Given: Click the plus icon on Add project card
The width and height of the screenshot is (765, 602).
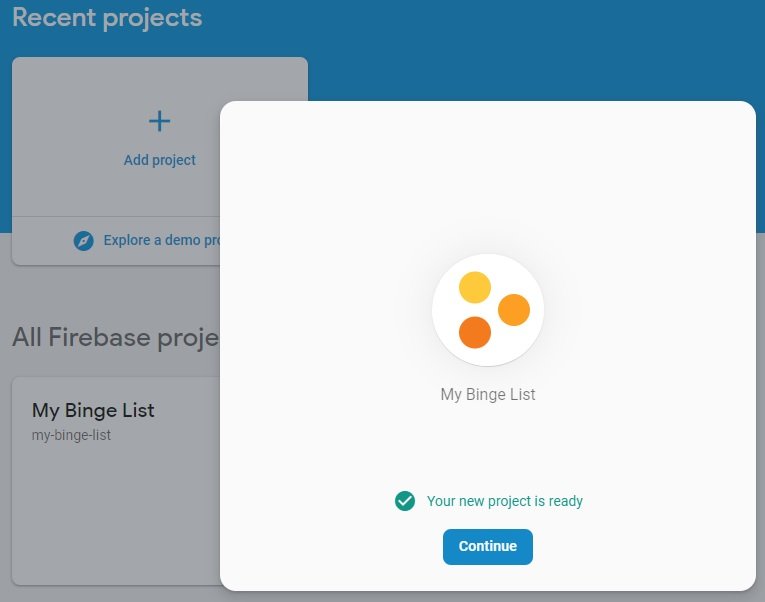Looking at the screenshot, I should (x=159, y=121).
